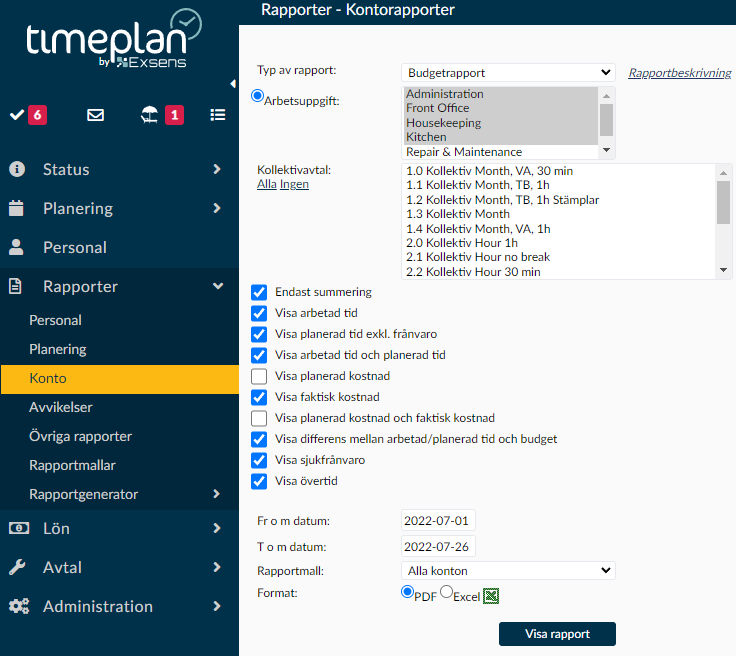Select Rapportmallar in the sidebar

(x=72, y=465)
